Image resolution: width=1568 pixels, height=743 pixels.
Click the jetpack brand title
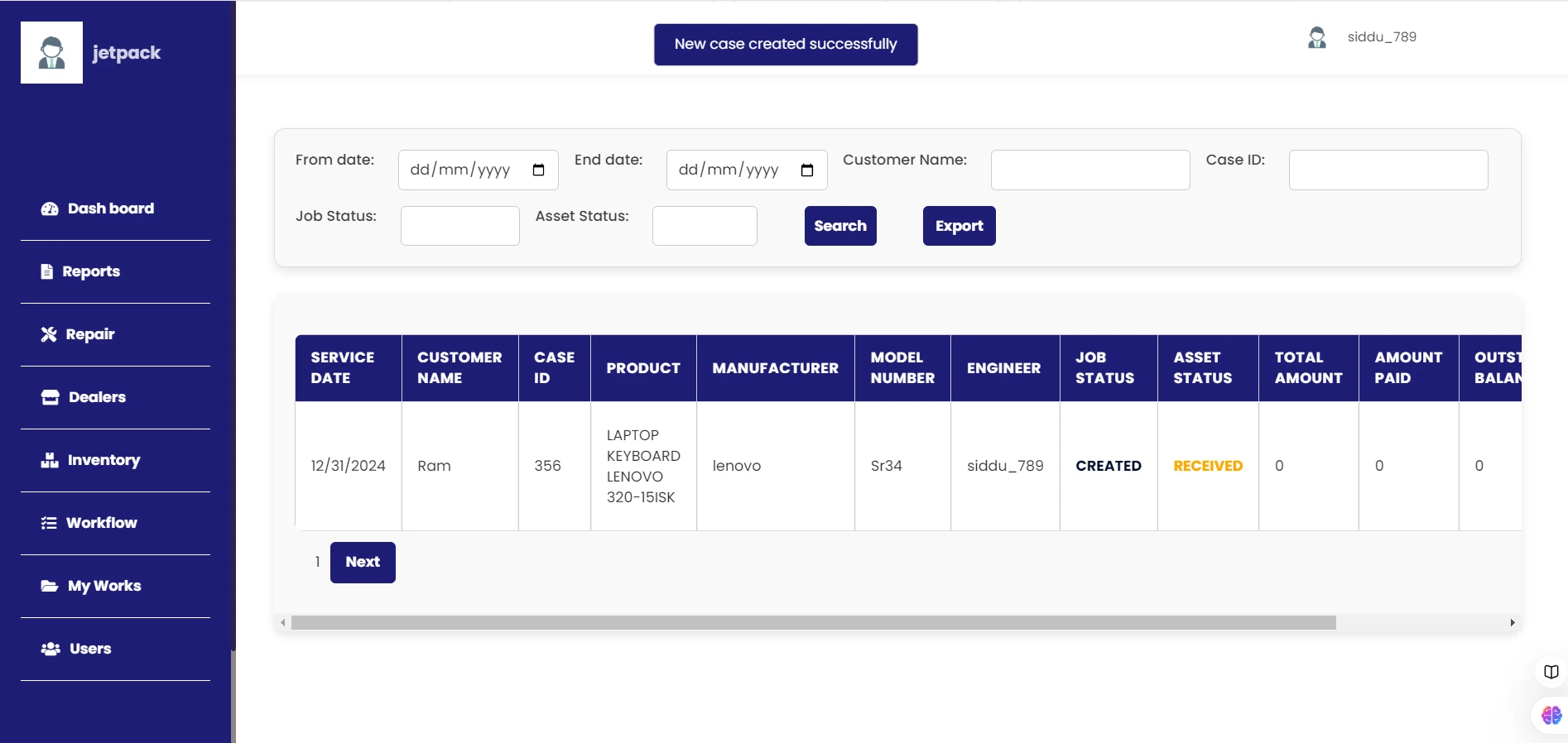point(127,53)
